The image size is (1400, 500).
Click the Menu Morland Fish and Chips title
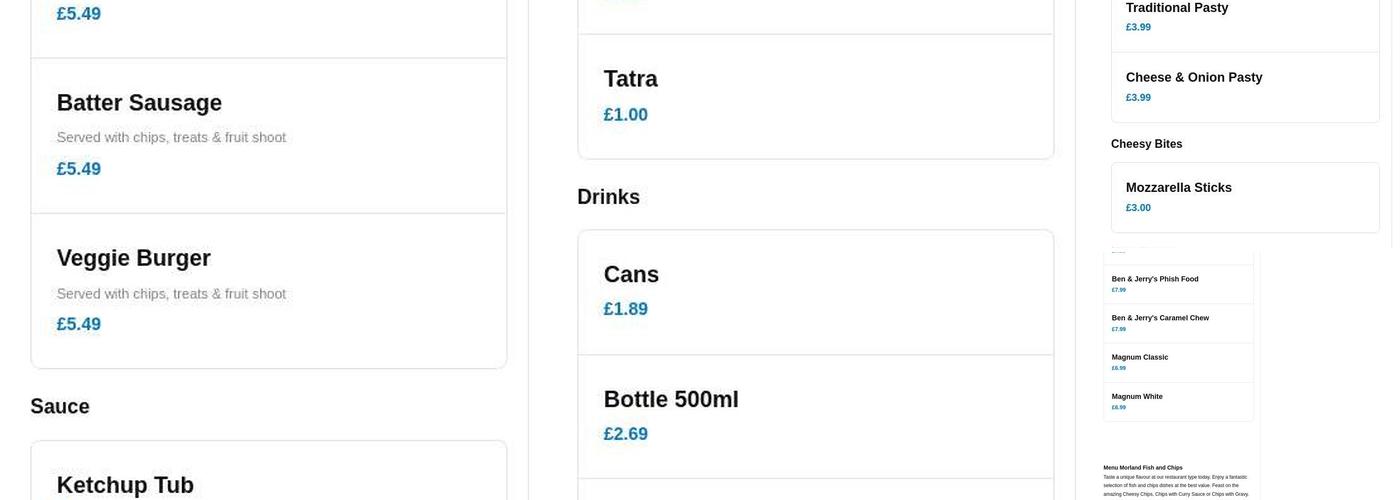pyautogui.click(x=1142, y=467)
